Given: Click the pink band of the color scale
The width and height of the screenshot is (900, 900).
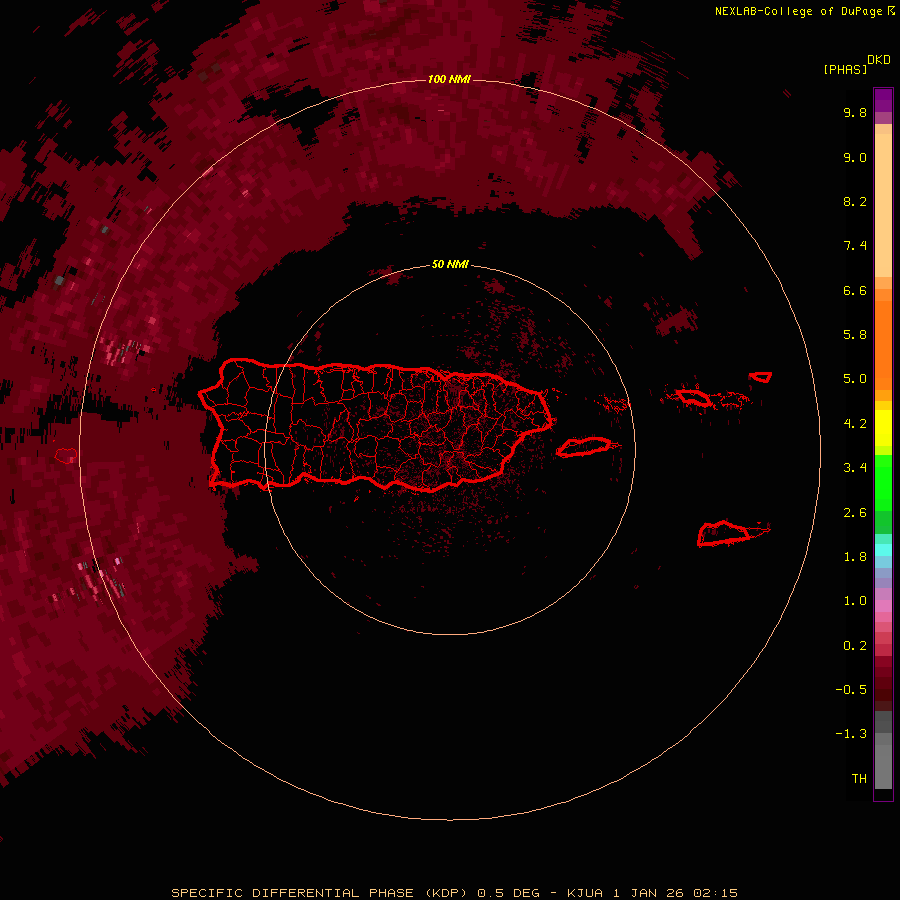Looking at the screenshot, I should pos(883,606).
